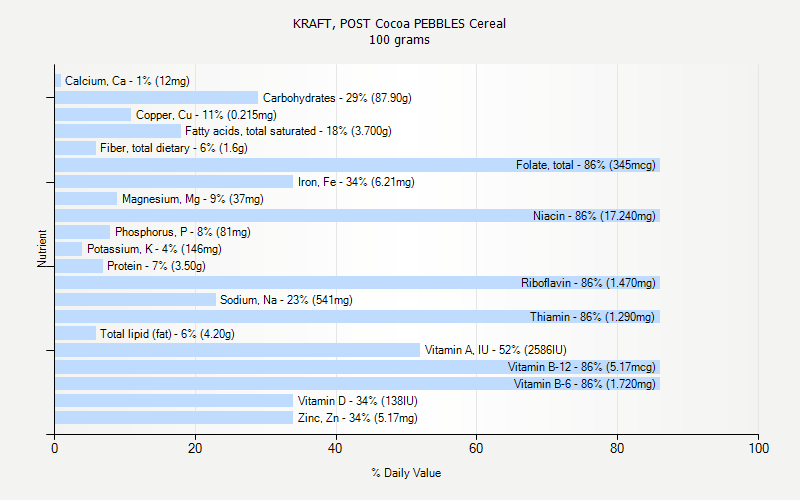Click the 'Protein - 7% (3.50g)' label
The image size is (800, 500).
tap(156, 266)
